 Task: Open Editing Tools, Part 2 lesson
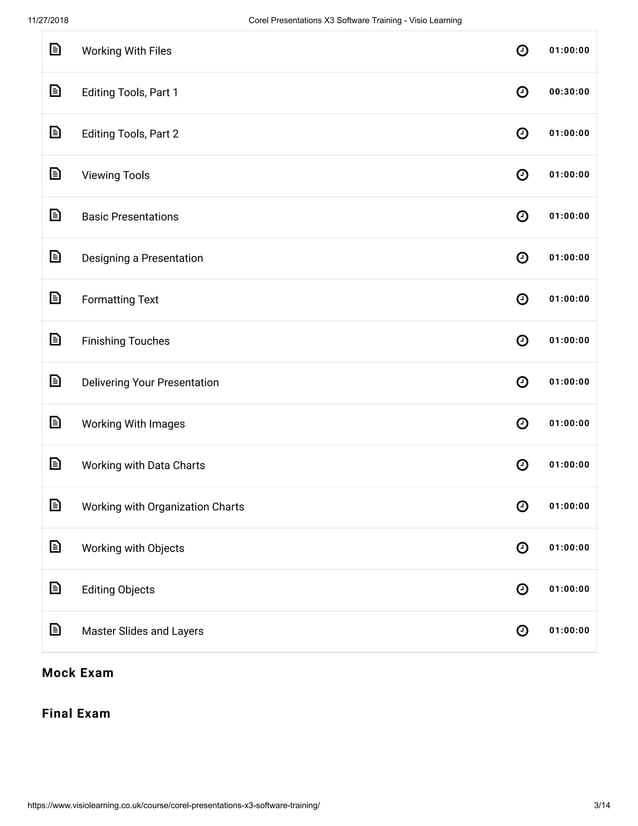130,134
